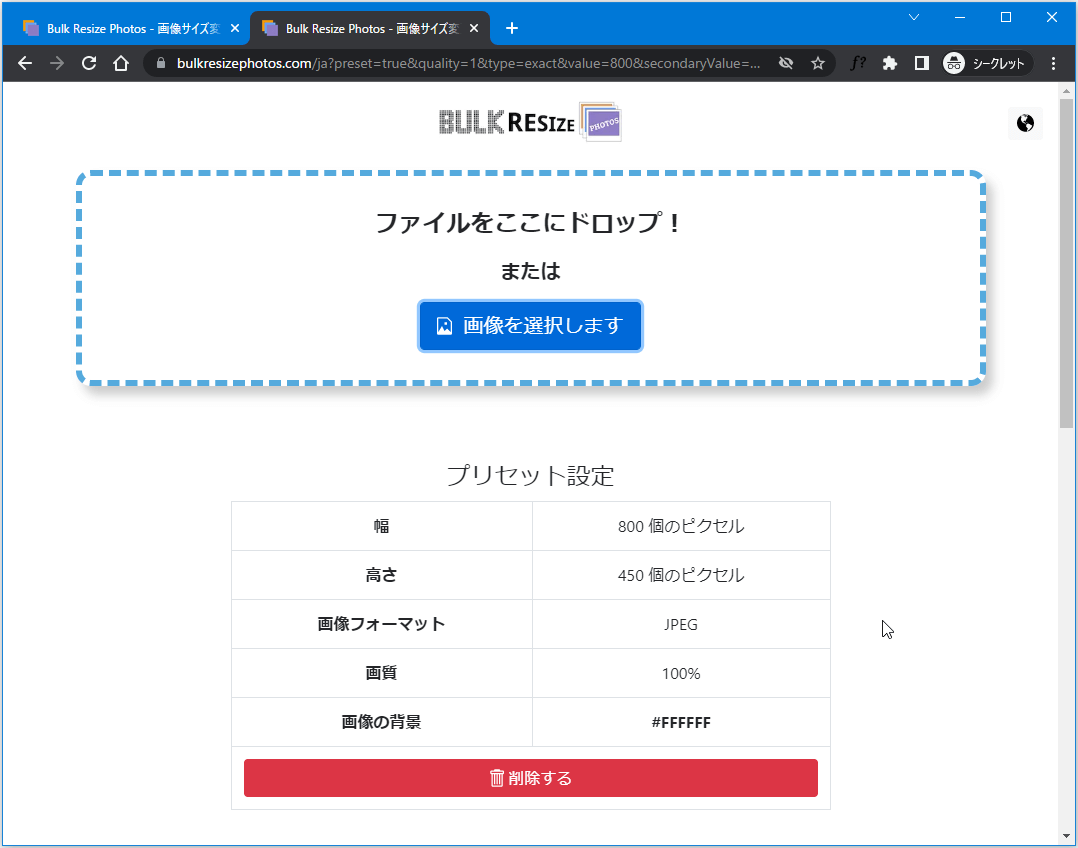The width and height of the screenshot is (1078, 848).
Task: Click the third-party cookie blocked eye icon
Action: pos(786,63)
